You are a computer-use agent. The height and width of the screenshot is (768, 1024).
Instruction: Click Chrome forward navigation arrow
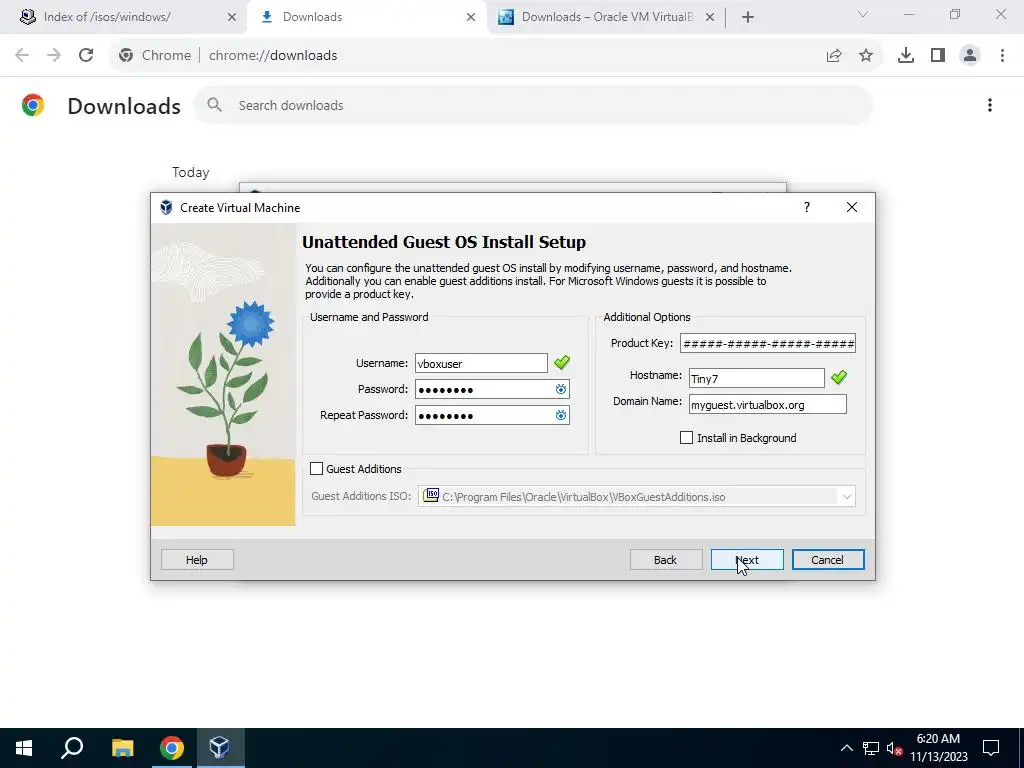point(54,55)
